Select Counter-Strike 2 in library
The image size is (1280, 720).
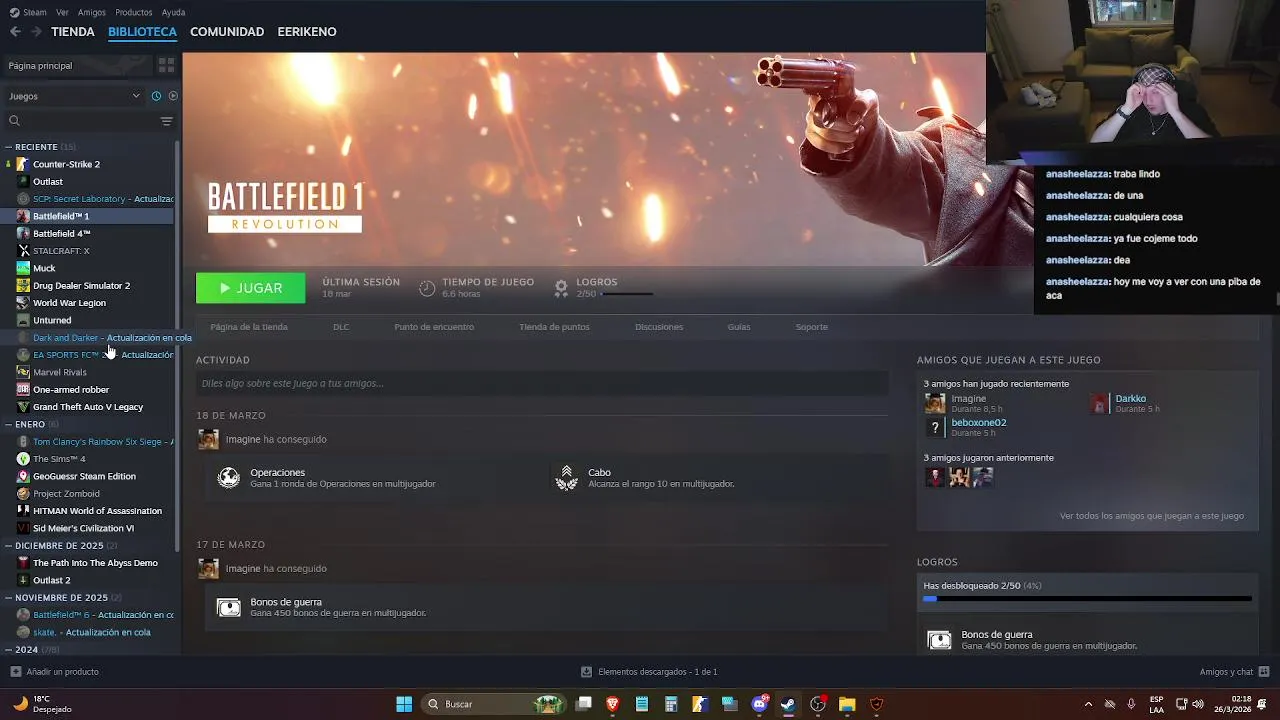66,164
